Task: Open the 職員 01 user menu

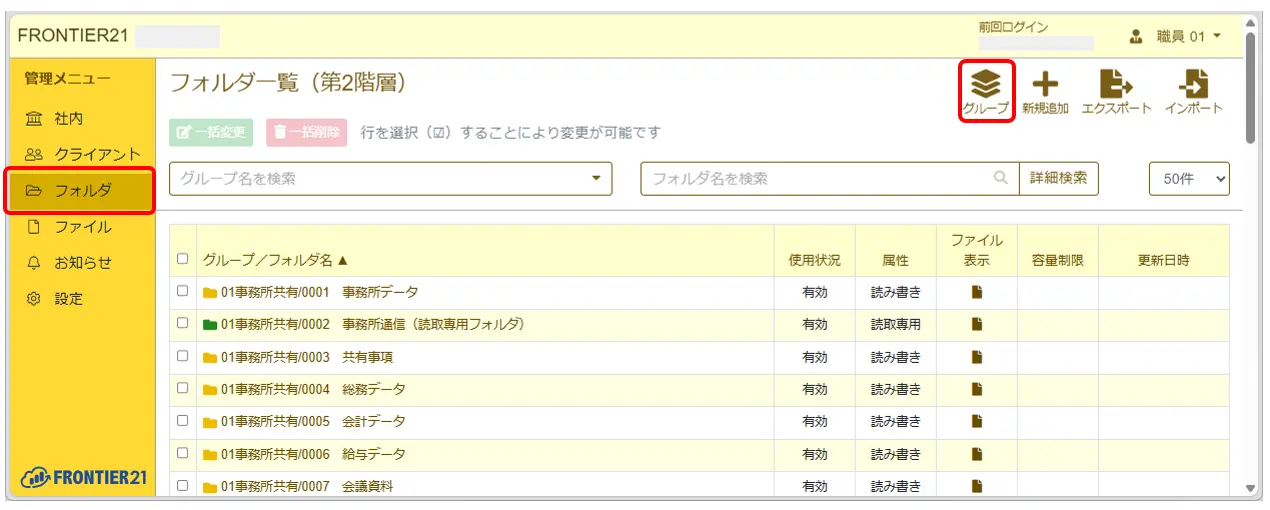Action: pyautogui.click(x=1176, y=37)
